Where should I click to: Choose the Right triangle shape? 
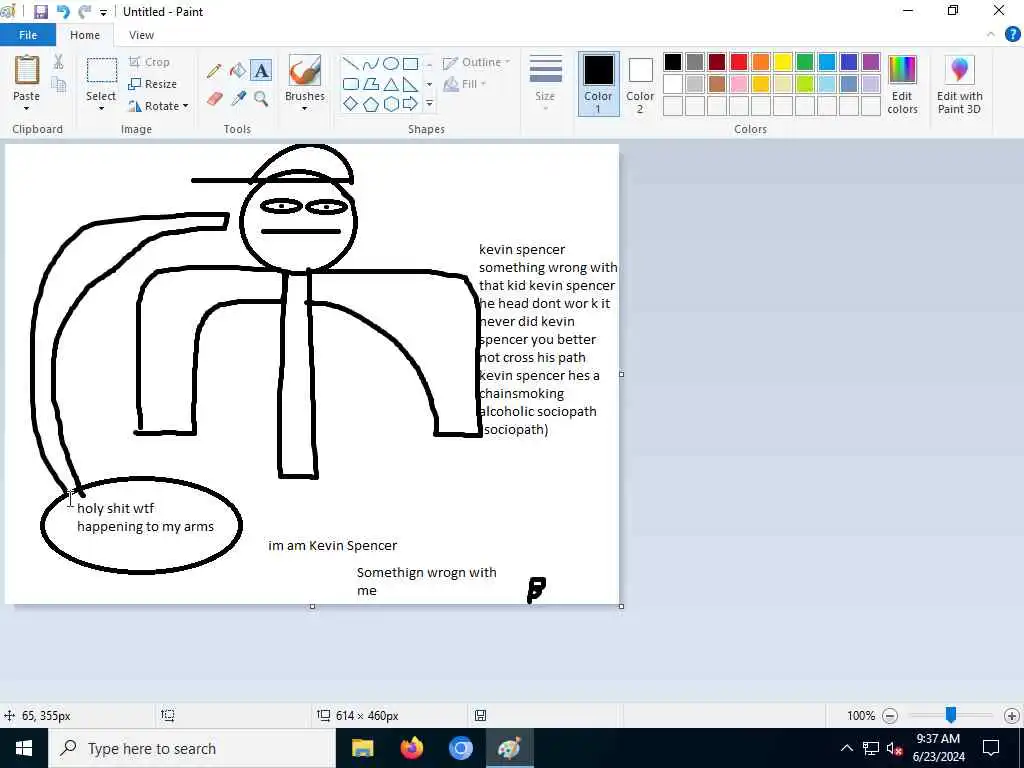tap(410, 84)
